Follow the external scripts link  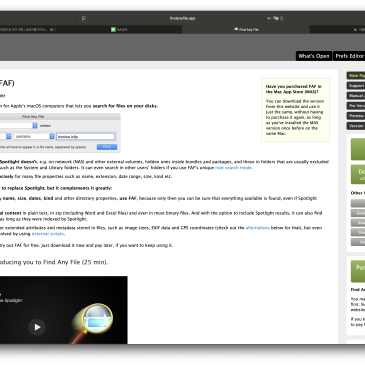48,234
